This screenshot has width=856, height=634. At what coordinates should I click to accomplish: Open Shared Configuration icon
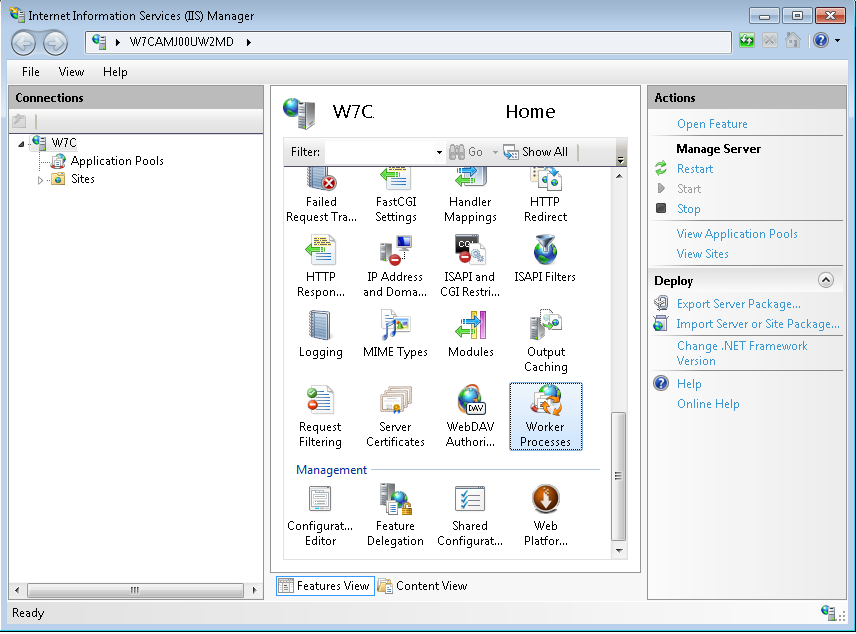point(470,516)
